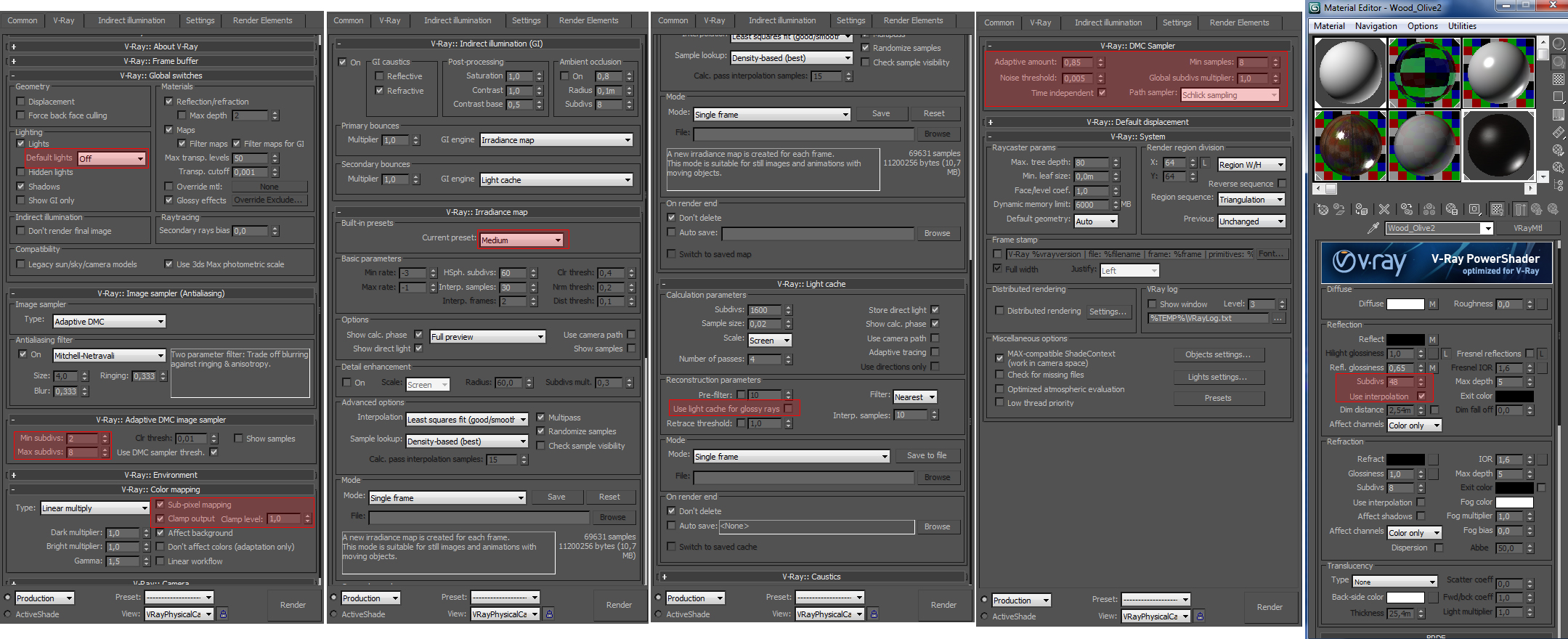The height and width of the screenshot is (639, 1568).
Task: Toggle the Time independent checkbox
Action: [x=1102, y=93]
